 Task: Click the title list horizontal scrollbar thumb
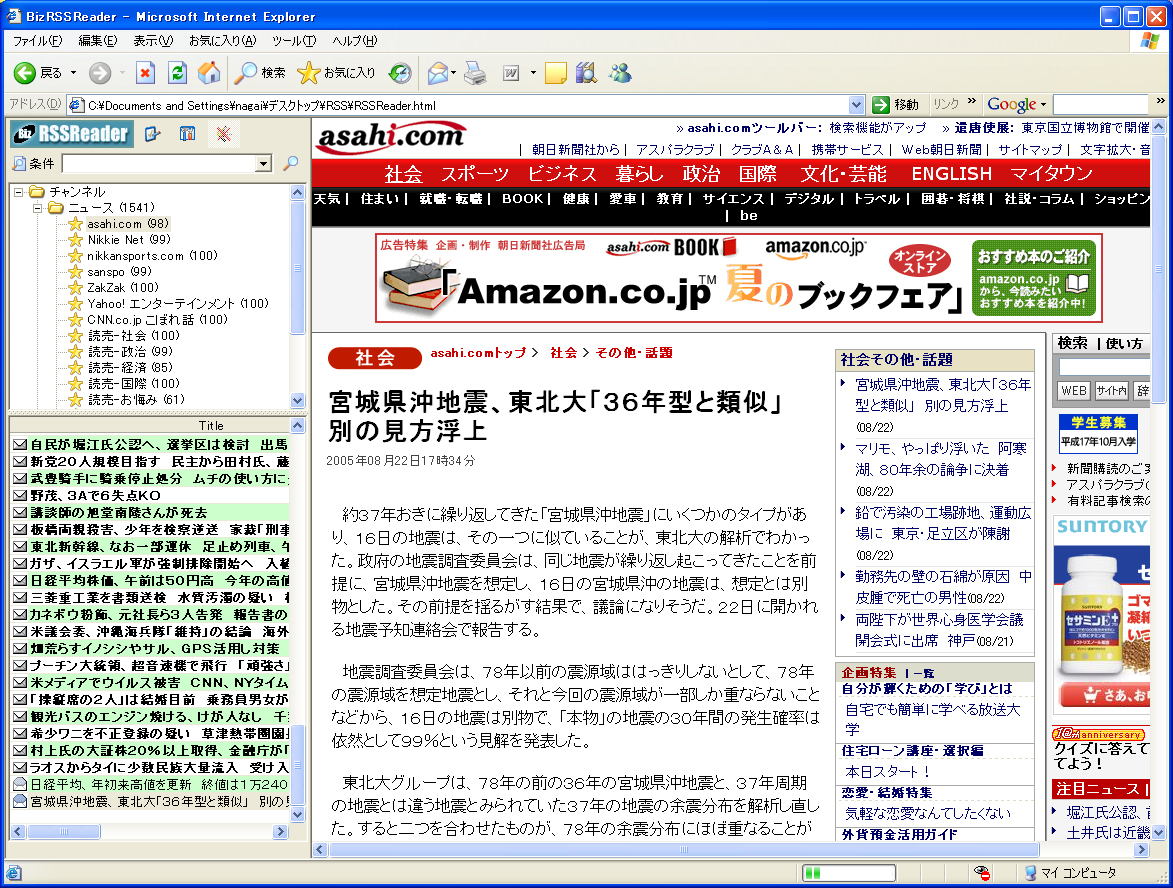click(64, 831)
